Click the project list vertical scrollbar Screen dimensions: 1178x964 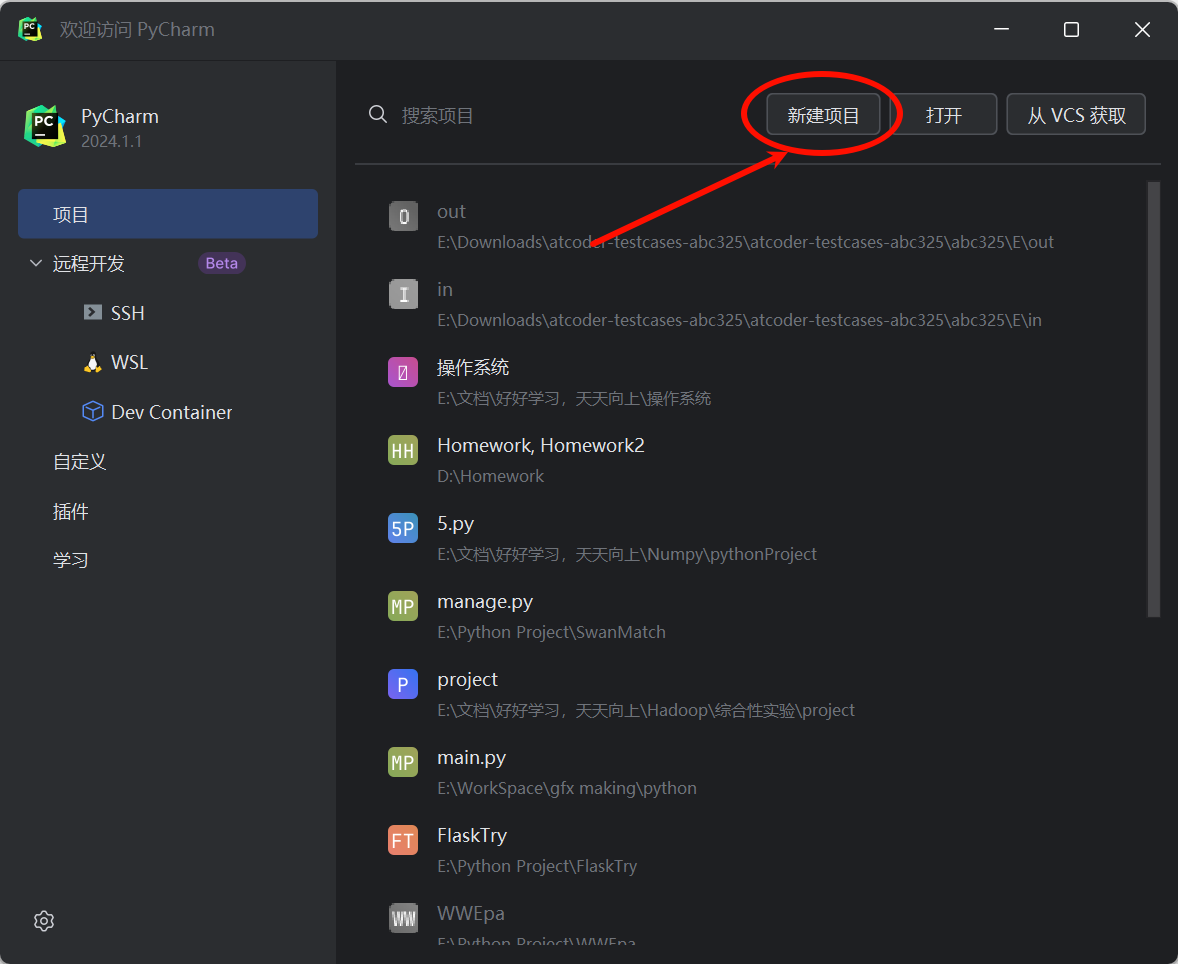[1153, 399]
